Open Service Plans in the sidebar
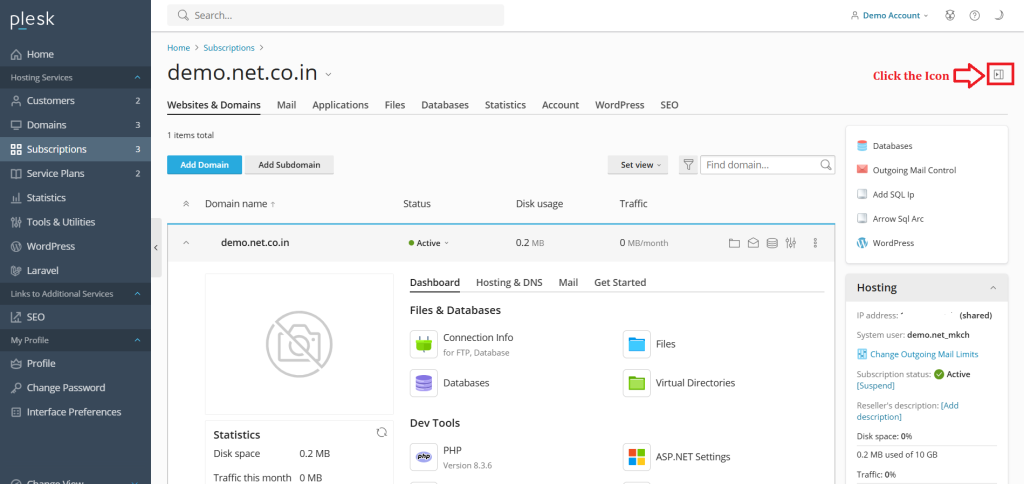 [x=75, y=173]
